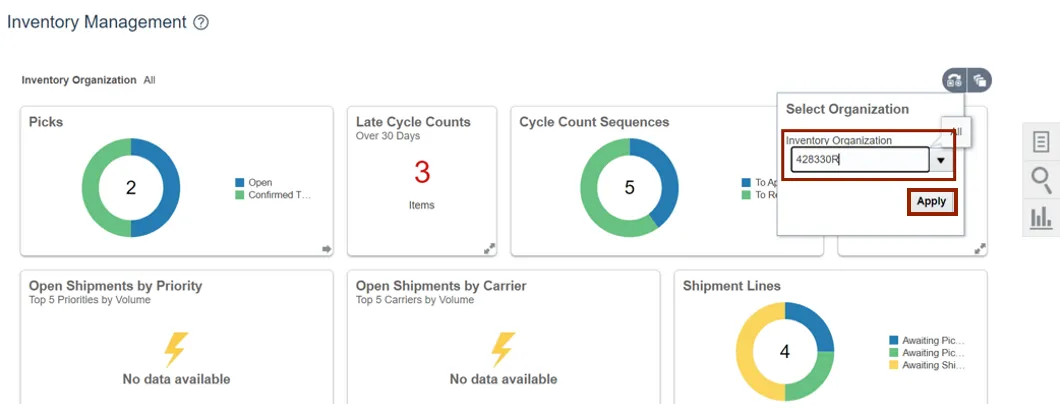This screenshot has width=1062, height=408.
Task: Click the stacked pages icon beside change organization
Action: pos(979,81)
